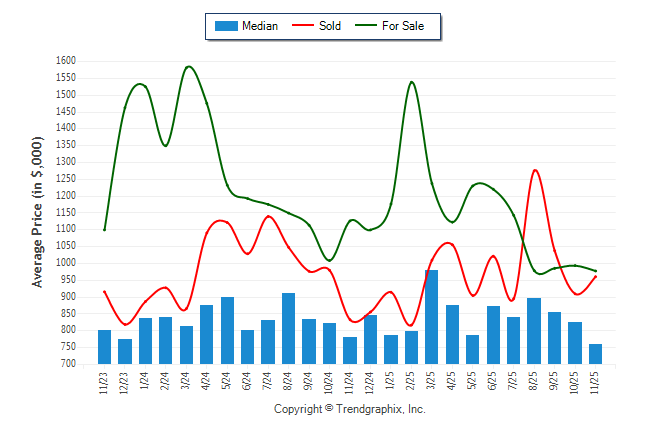Click the Trendgraphix copyright text

pyautogui.click(x=350, y=409)
